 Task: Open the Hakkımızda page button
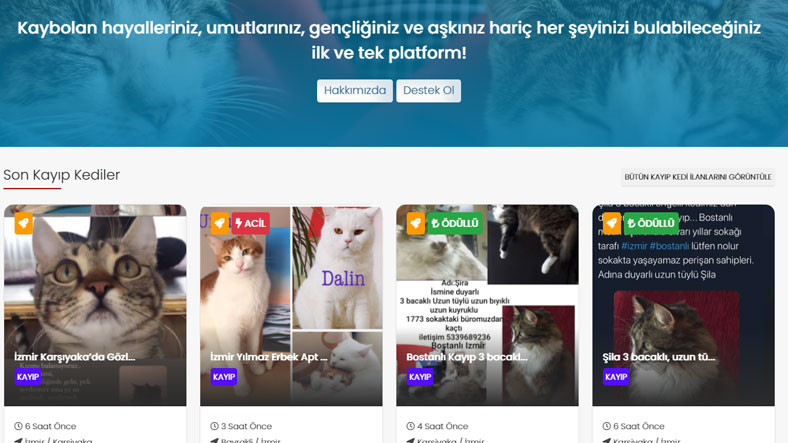355,91
